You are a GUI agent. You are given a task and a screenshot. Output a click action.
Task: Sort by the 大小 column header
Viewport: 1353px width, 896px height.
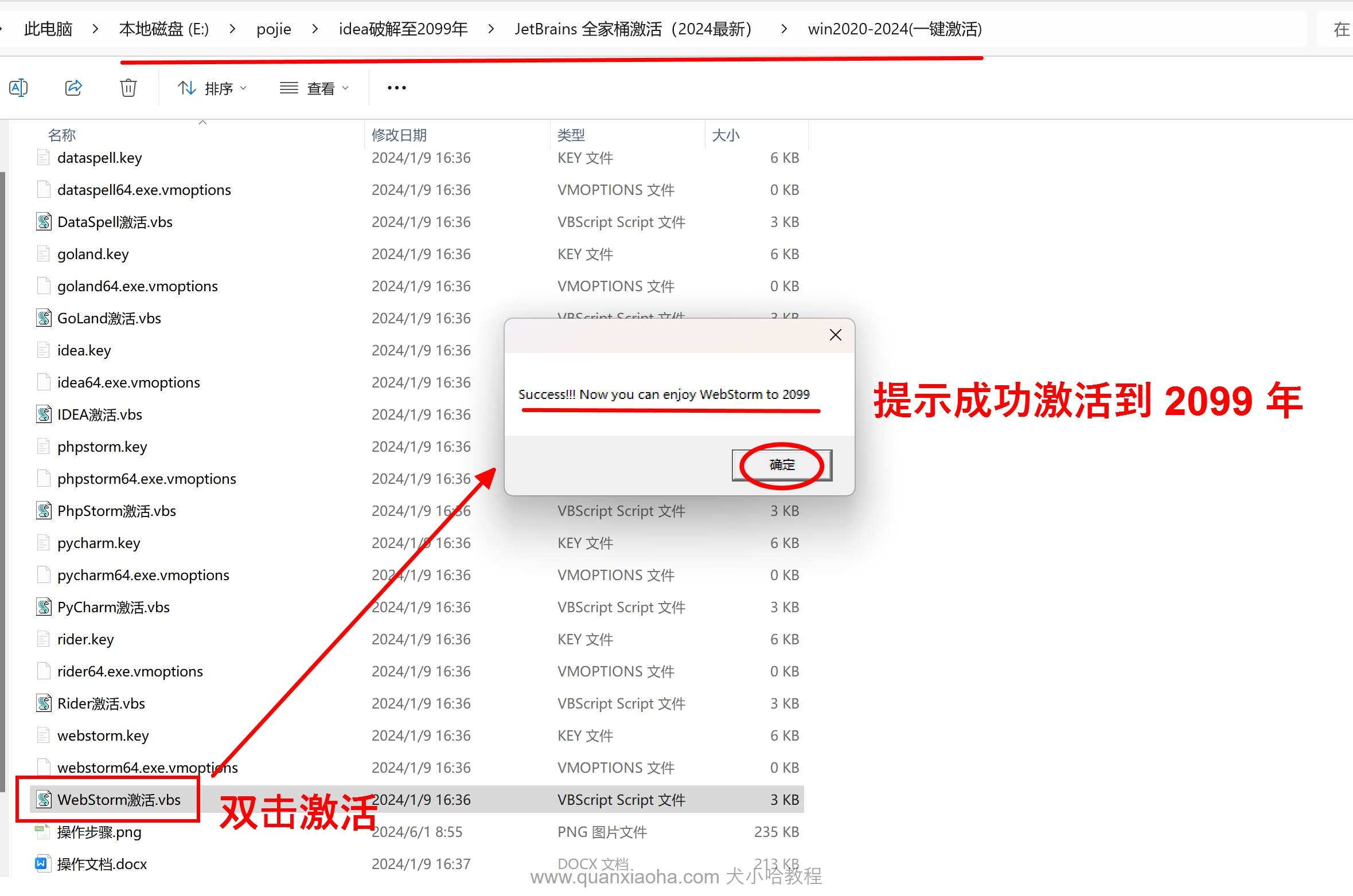(726, 135)
